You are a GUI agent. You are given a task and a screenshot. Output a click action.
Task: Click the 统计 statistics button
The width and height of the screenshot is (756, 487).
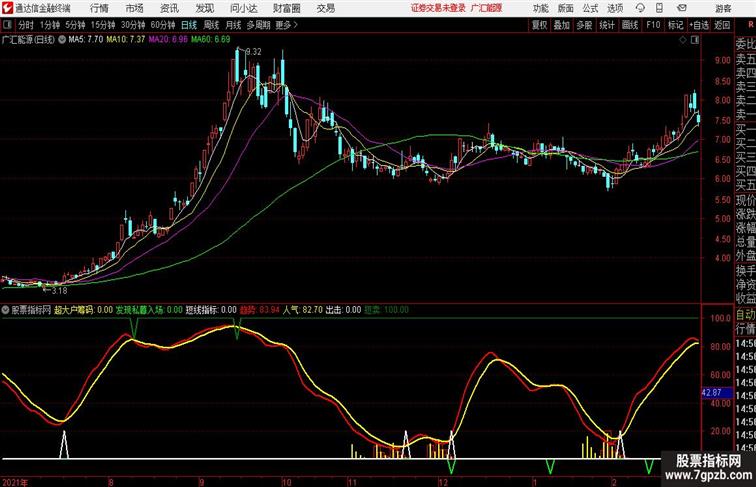607,25
